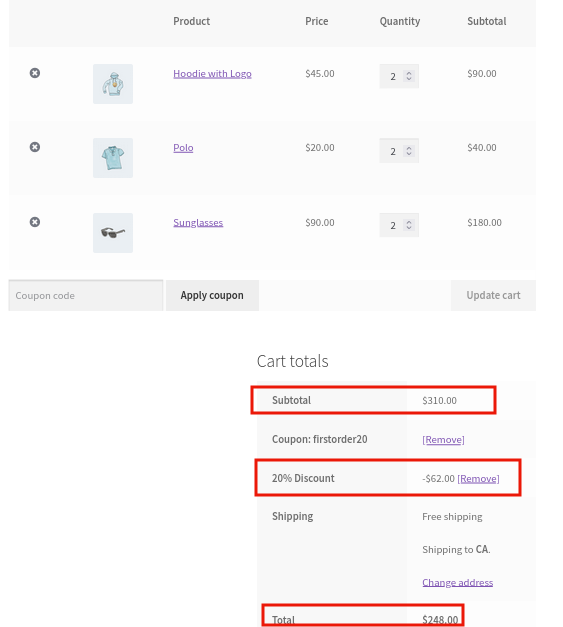Adjust Sunglasses quantity stepper arrows
The width and height of the screenshot is (563, 627).
coord(409,225)
